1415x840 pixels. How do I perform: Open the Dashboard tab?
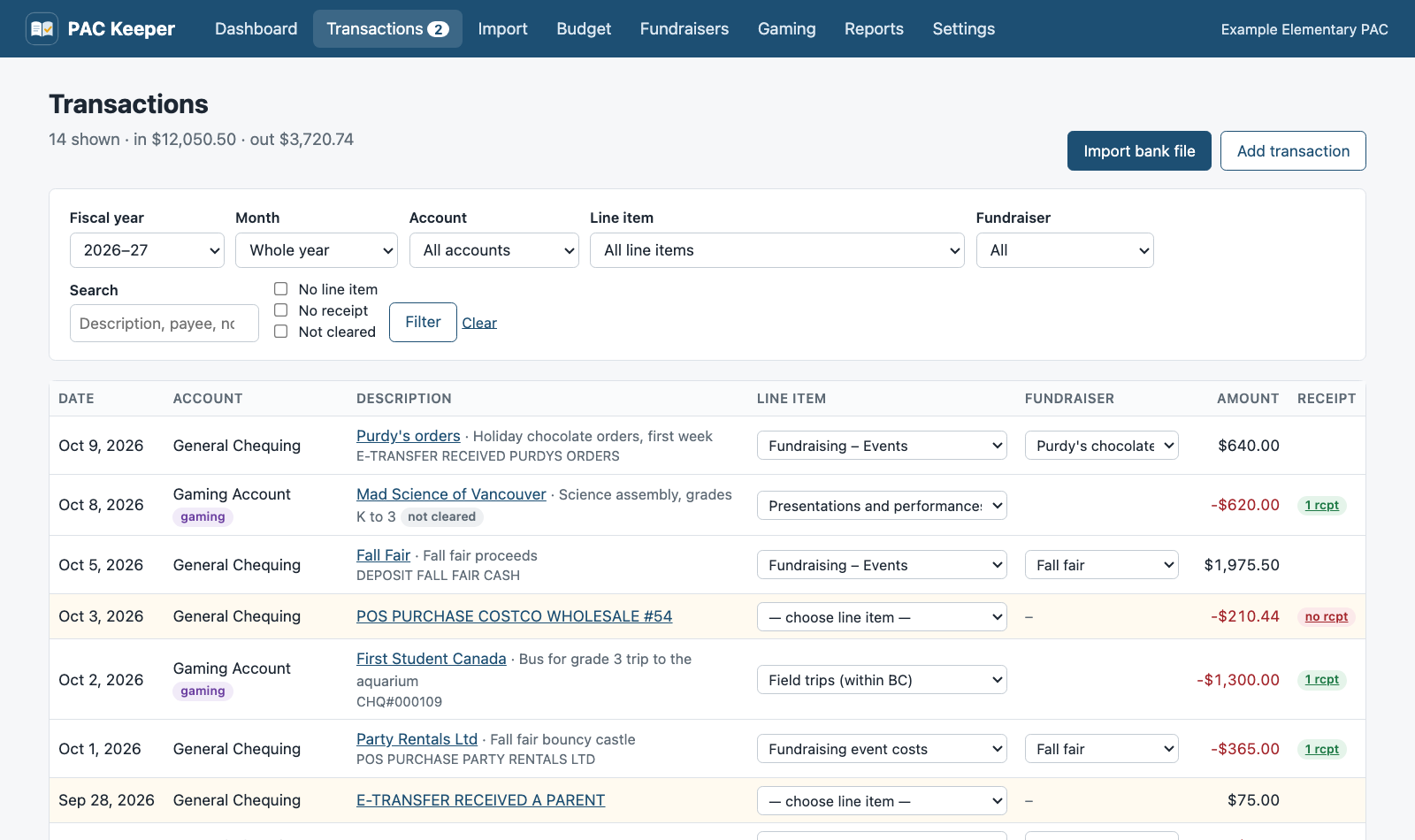(256, 29)
